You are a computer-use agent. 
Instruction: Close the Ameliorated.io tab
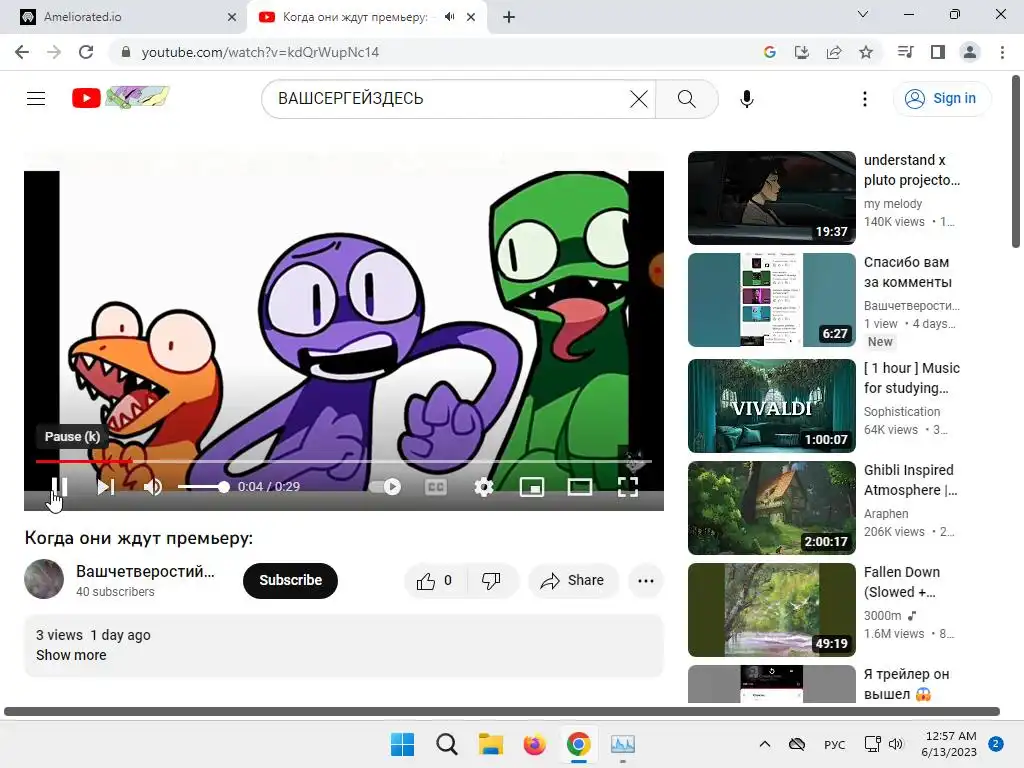[x=232, y=17]
